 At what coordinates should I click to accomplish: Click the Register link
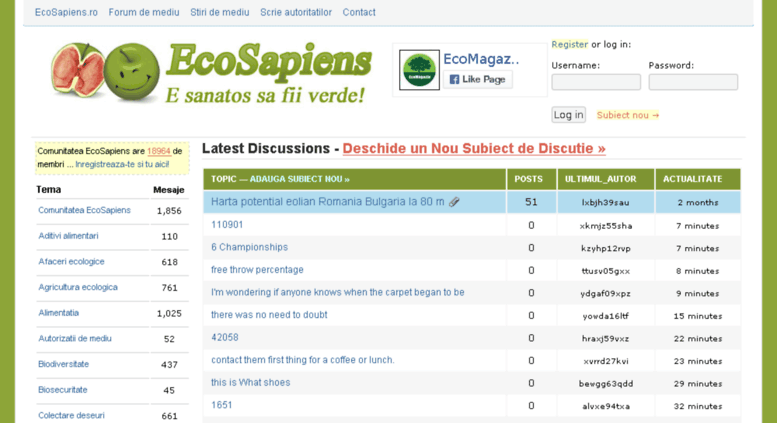tap(569, 44)
